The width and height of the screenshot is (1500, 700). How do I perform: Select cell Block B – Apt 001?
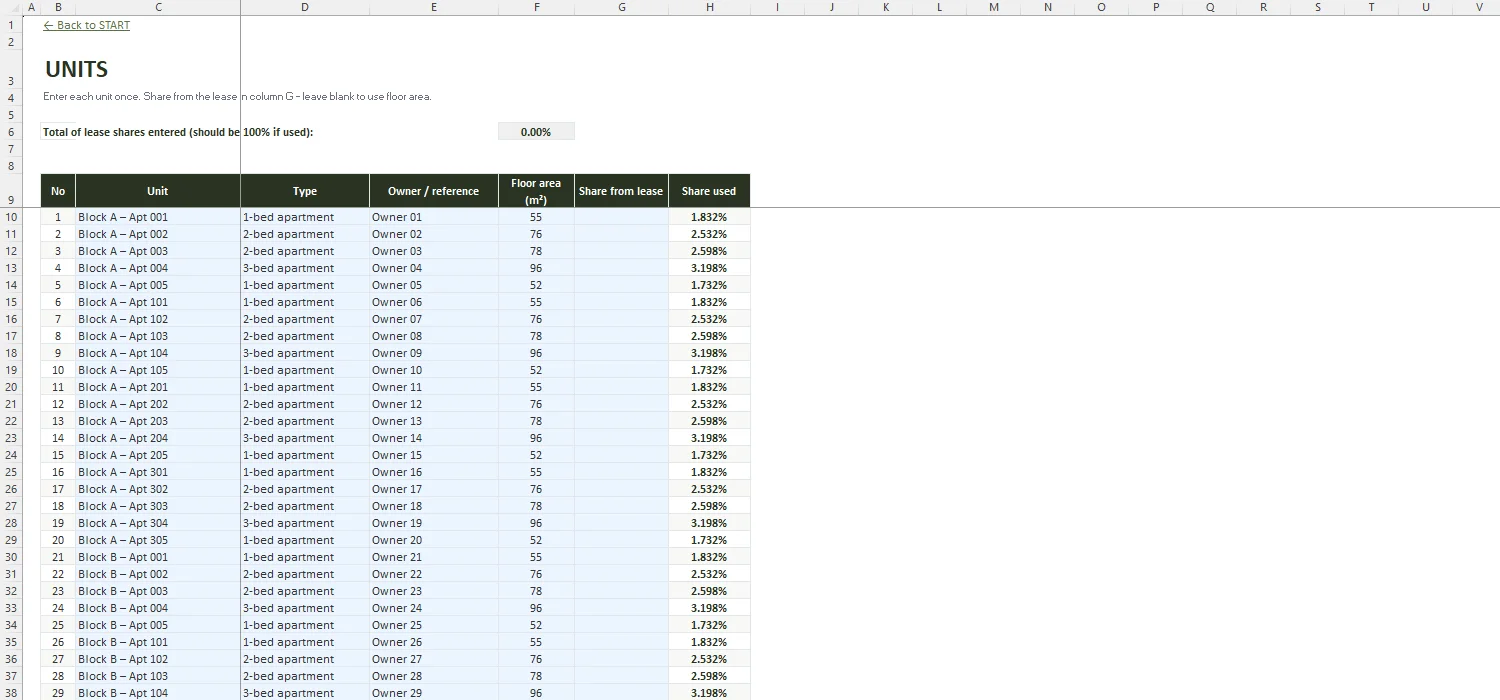click(158, 557)
